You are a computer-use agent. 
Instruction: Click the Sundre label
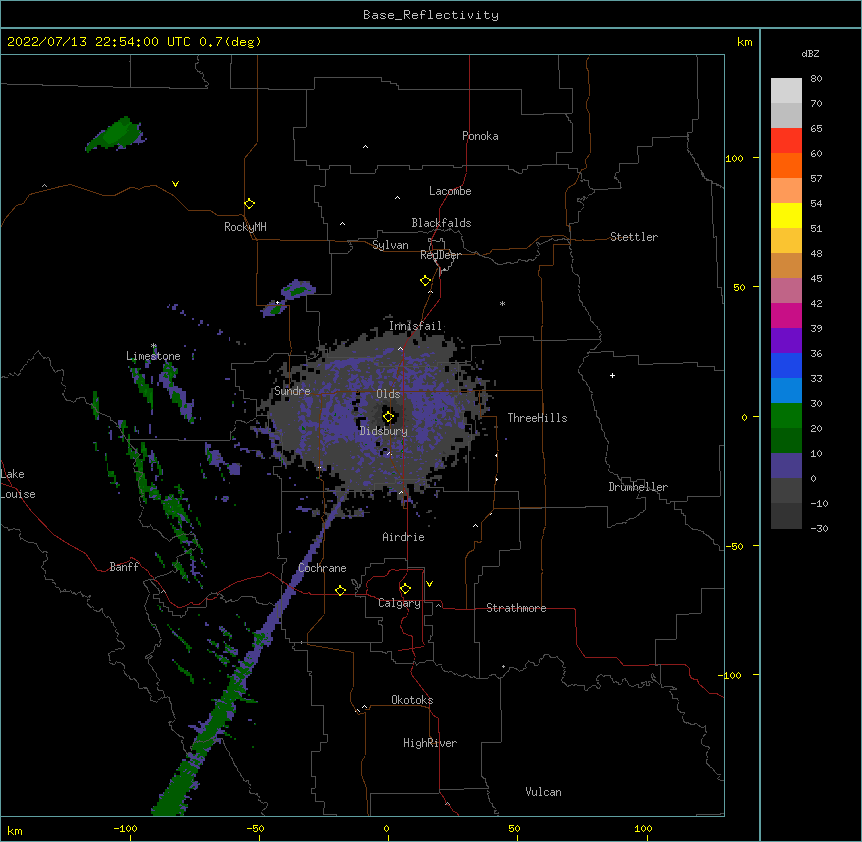click(x=292, y=391)
